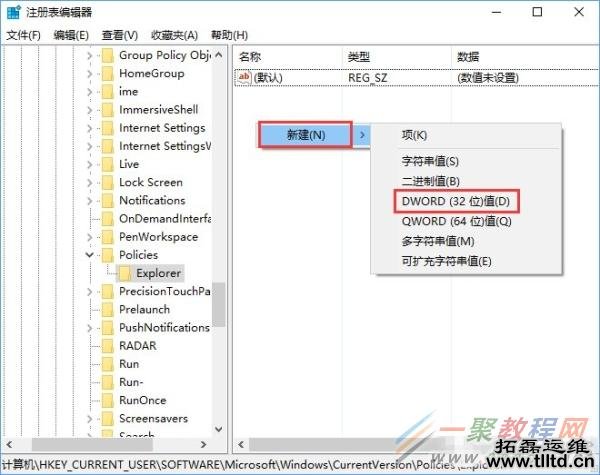Click tree pane horizontal scroll left arrow
The height and width of the screenshot is (475, 600).
(9, 445)
